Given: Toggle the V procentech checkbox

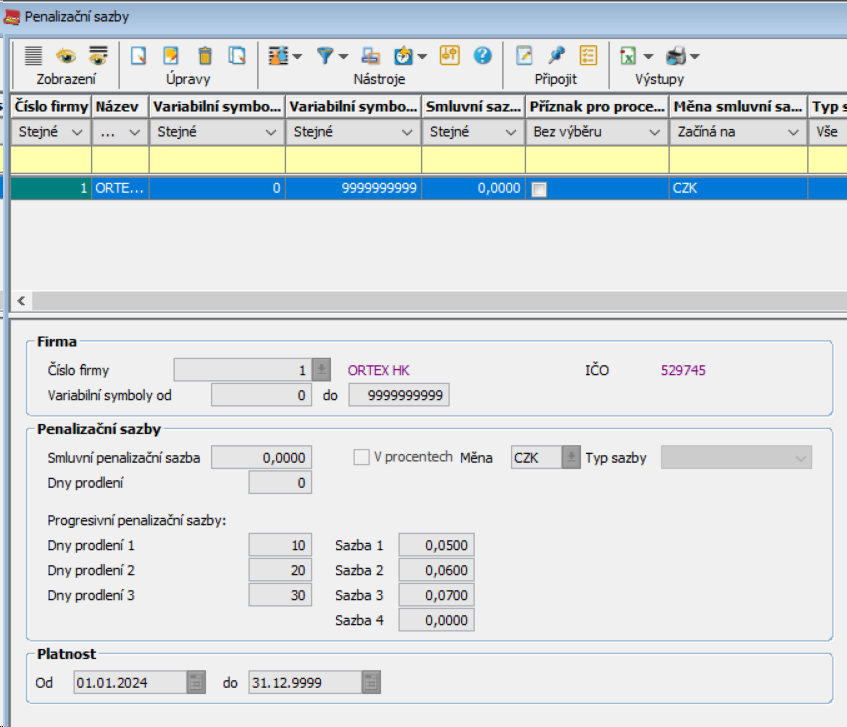Looking at the screenshot, I should click(x=362, y=457).
